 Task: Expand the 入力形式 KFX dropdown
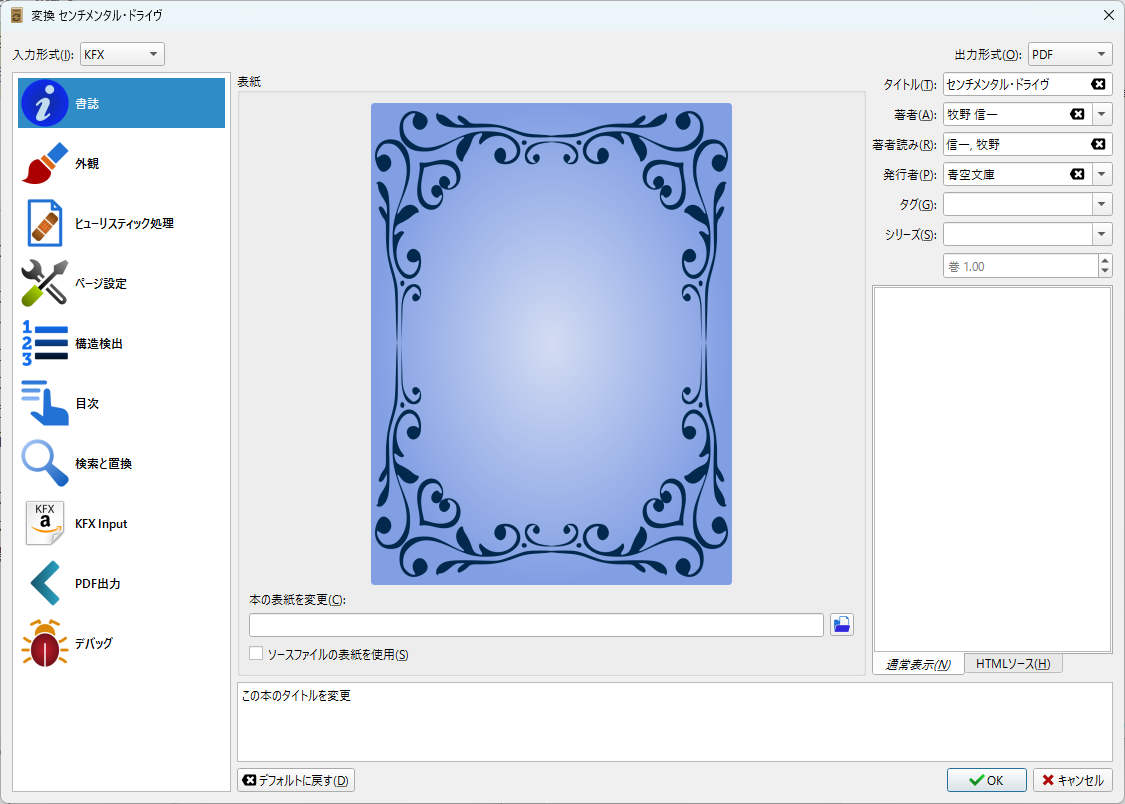[123, 54]
